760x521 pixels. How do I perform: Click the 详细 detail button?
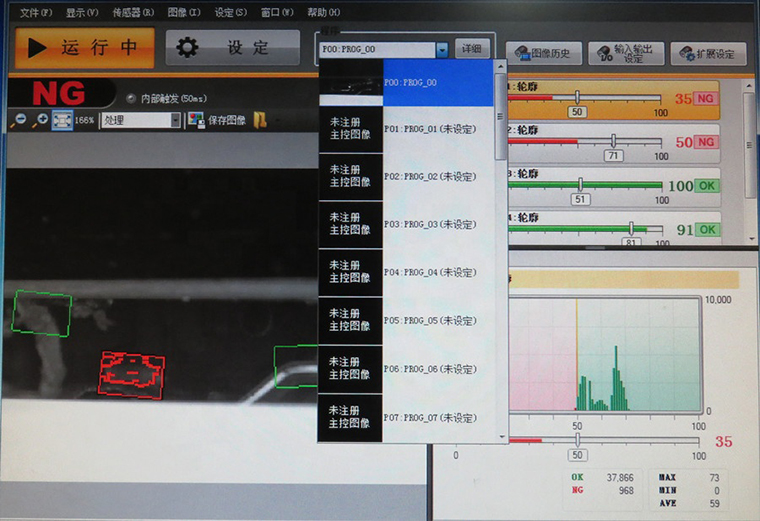[x=472, y=49]
